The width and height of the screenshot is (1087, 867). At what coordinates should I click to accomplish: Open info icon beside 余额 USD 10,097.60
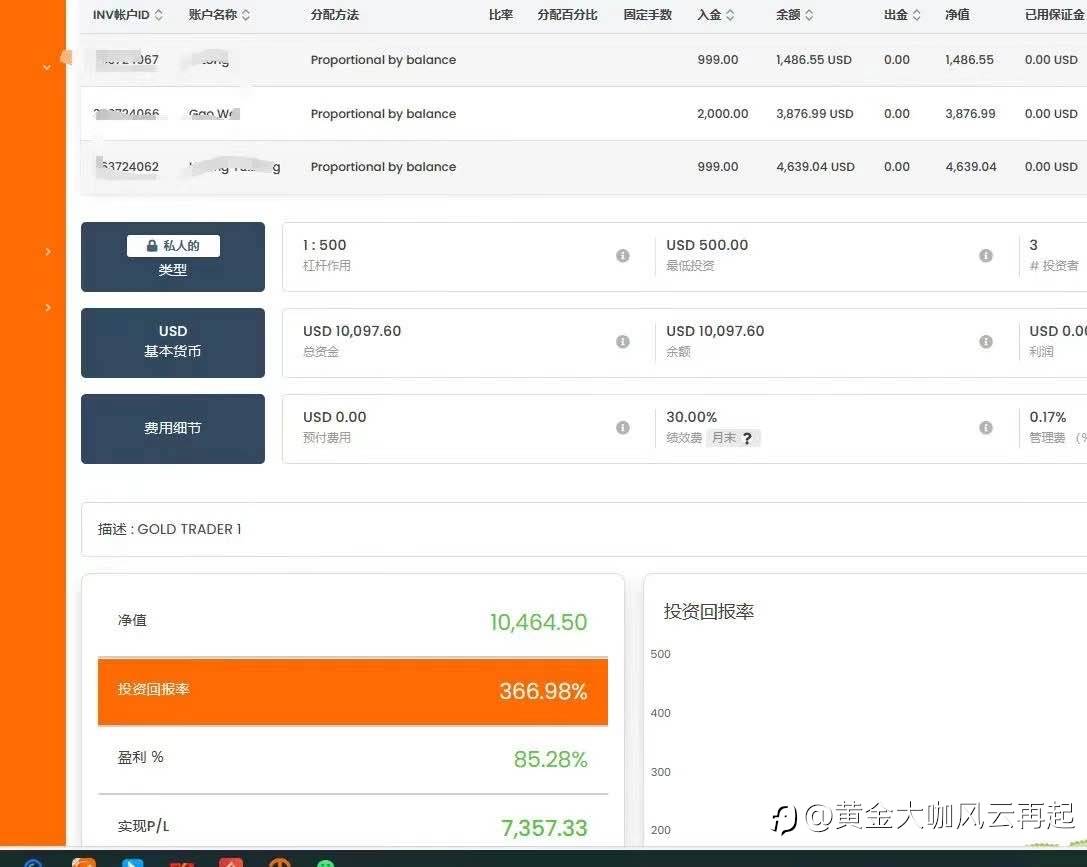tap(986, 342)
